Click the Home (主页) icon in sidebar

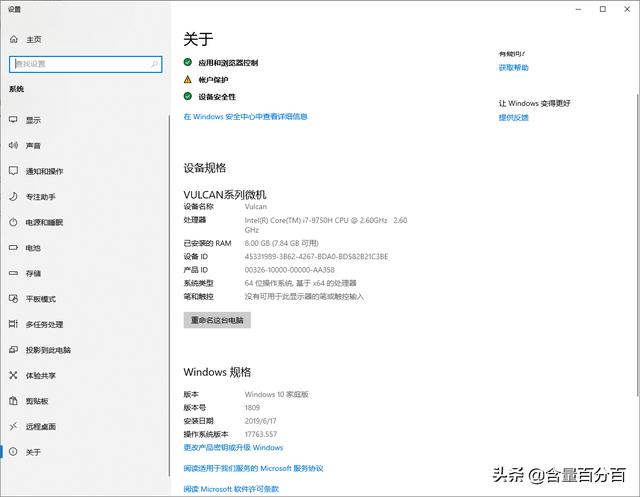[14, 39]
